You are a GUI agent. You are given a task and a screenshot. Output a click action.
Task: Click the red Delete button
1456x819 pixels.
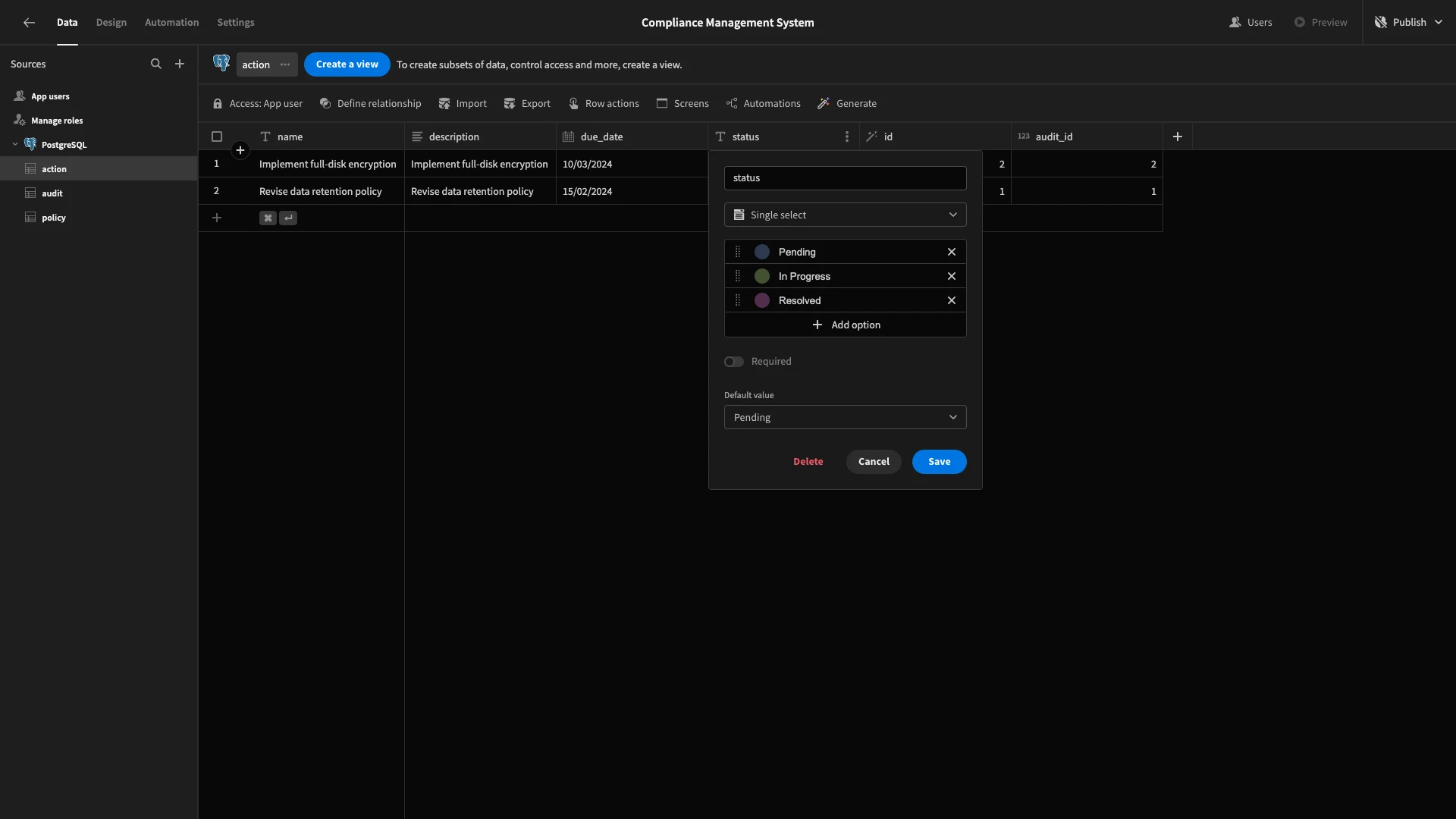(x=808, y=462)
